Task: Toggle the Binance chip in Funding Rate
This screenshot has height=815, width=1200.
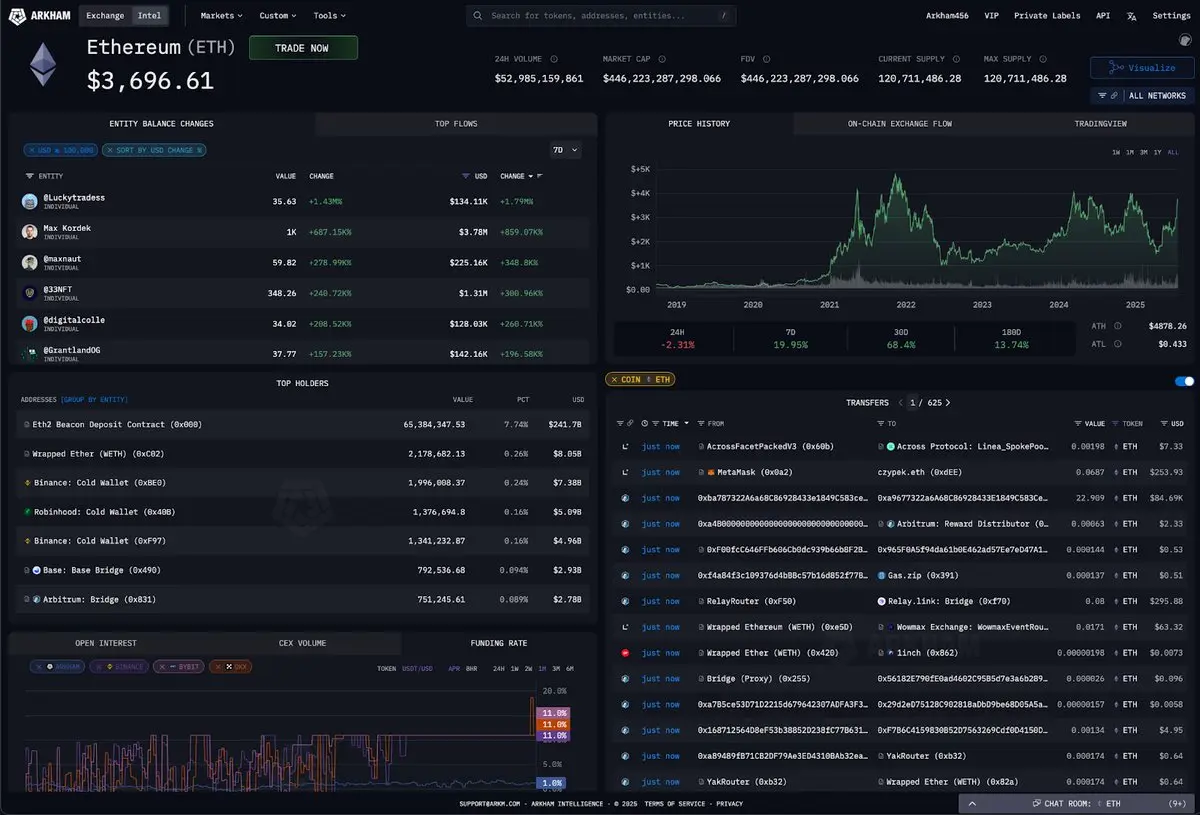Action: pos(118,666)
